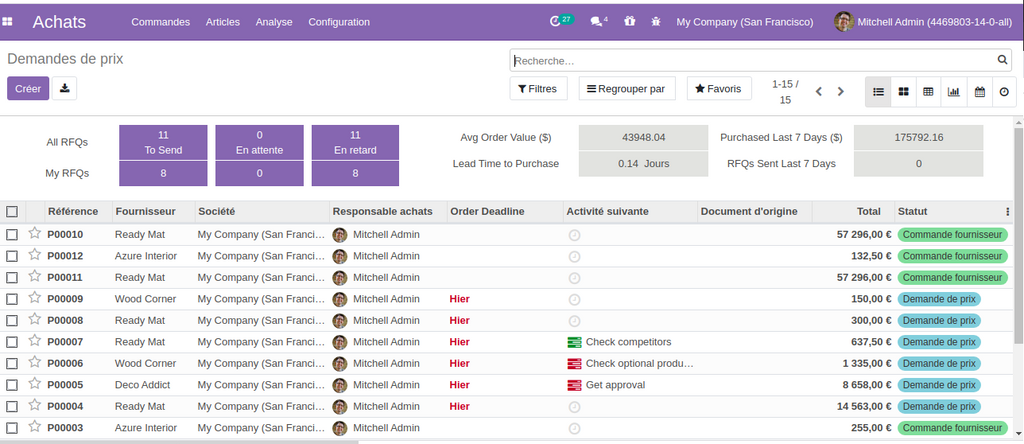Open the Favoris dropdown
This screenshot has width=1024, height=444.
point(718,89)
